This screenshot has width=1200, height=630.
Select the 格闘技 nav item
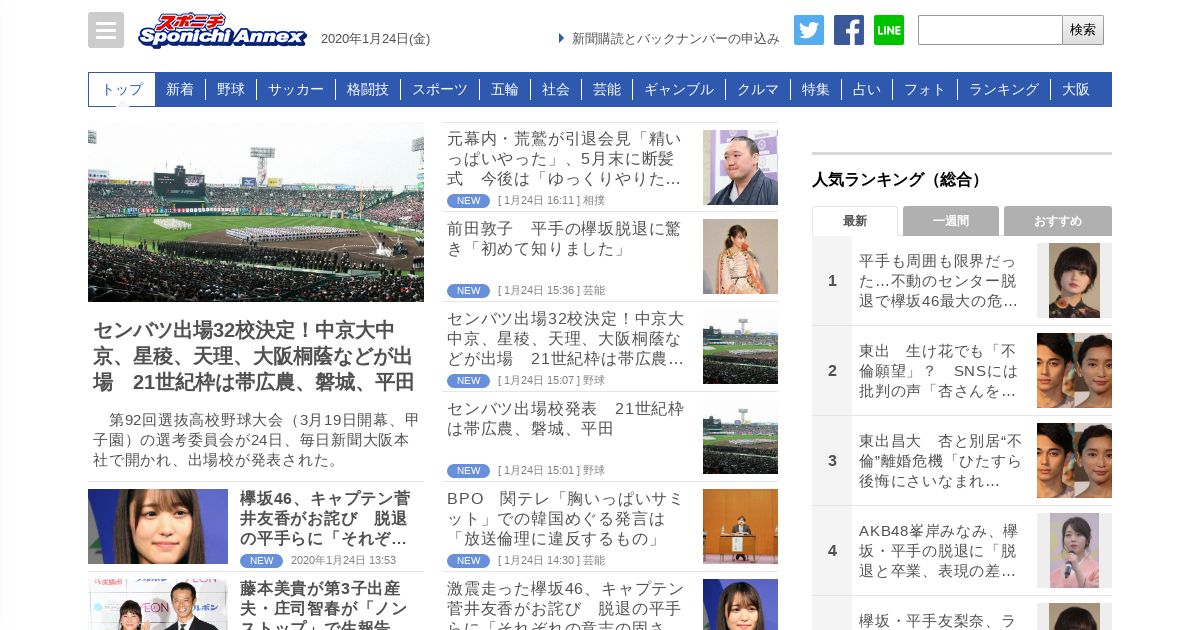(368, 89)
